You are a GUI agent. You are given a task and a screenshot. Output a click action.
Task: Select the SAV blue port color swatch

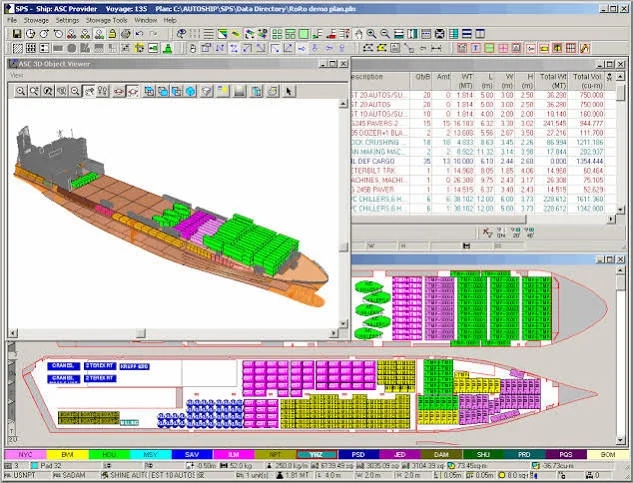point(192,455)
